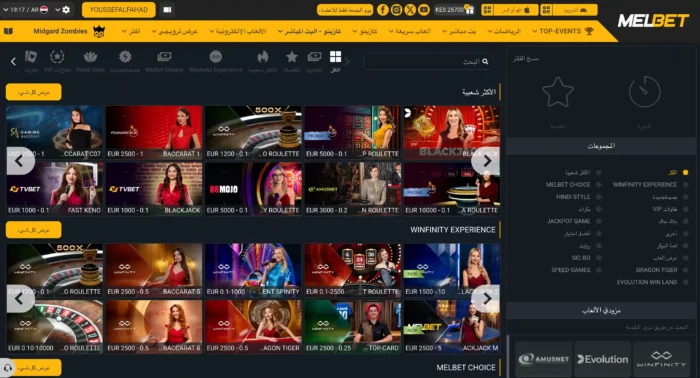Click show-all button for Winfinity Experience section
The width and height of the screenshot is (700, 378).
pos(33,230)
